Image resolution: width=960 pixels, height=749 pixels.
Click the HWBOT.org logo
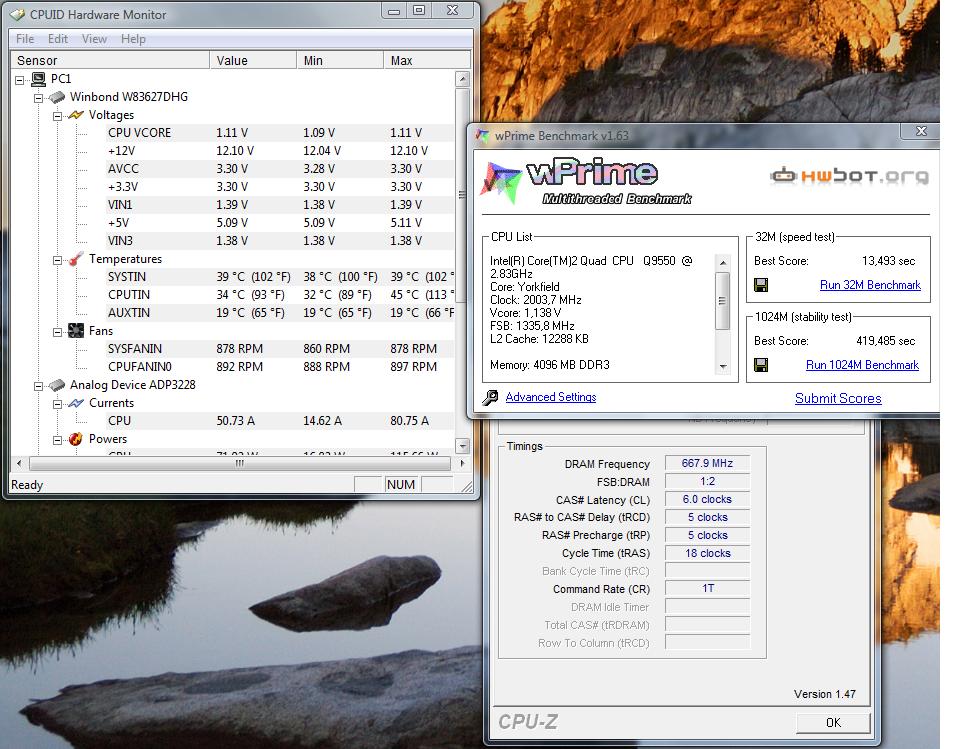pyautogui.click(x=848, y=176)
